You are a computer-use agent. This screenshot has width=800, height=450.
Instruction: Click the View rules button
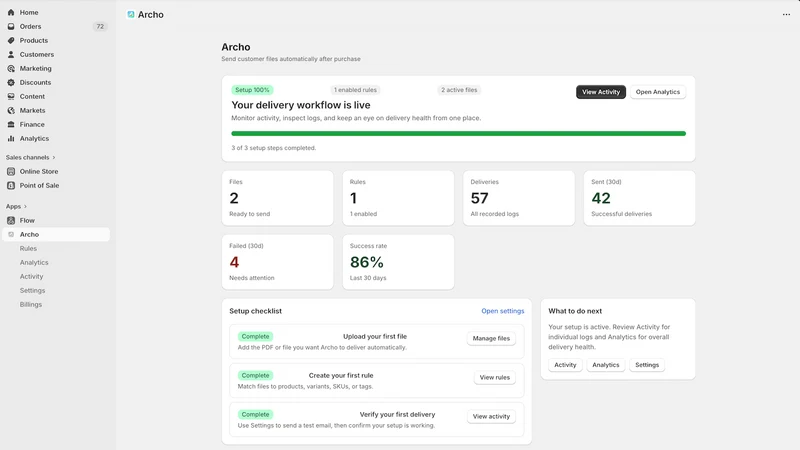pos(494,378)
